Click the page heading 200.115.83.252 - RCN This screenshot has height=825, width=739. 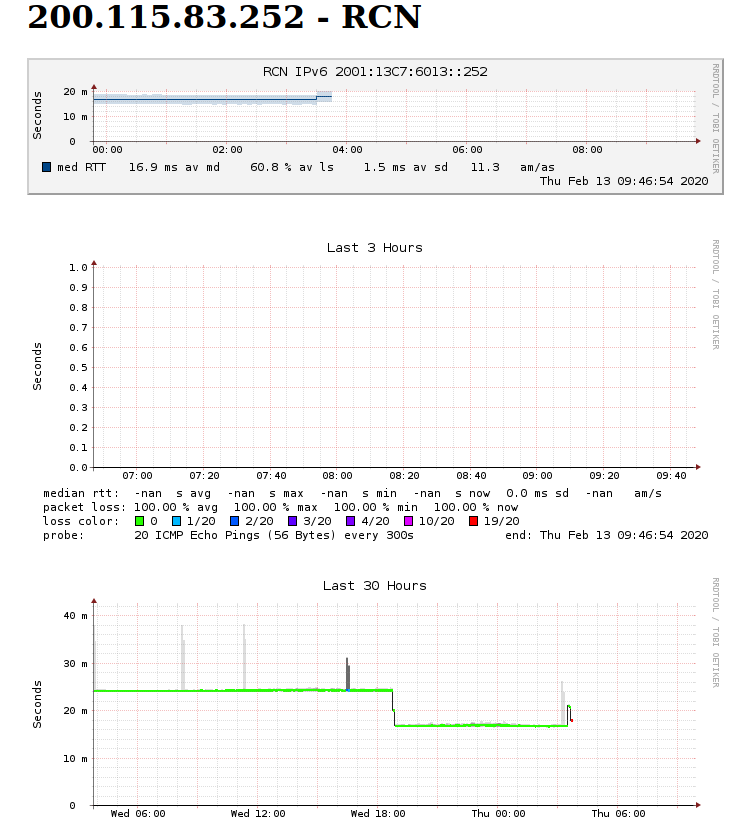(224, 18)
